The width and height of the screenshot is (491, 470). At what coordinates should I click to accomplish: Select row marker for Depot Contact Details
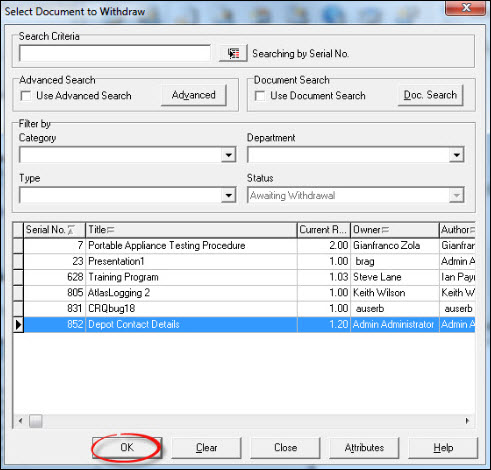coord(18,324)
